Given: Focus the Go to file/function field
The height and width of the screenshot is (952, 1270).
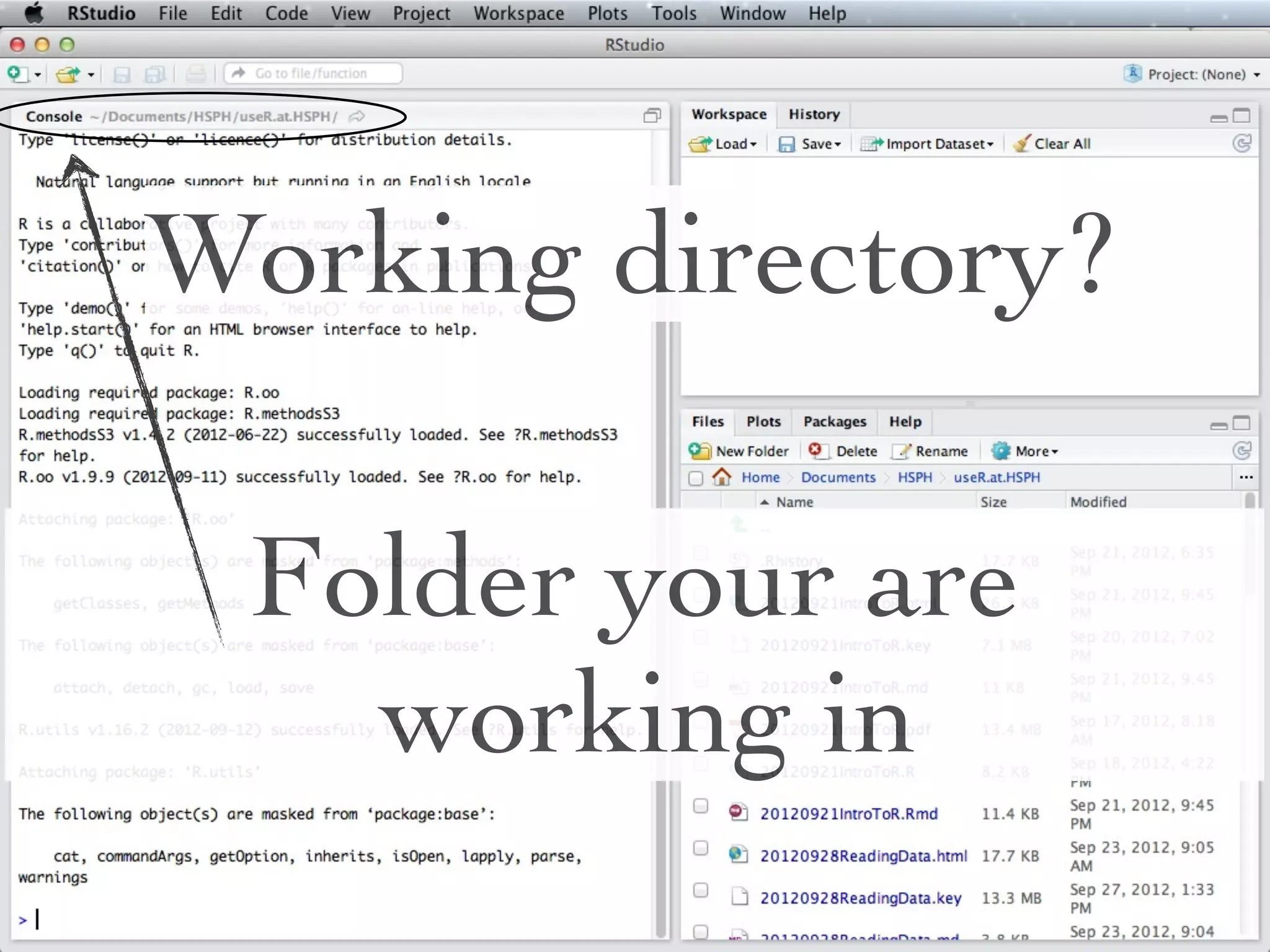Looking at the screenshot, I should 313,73.
